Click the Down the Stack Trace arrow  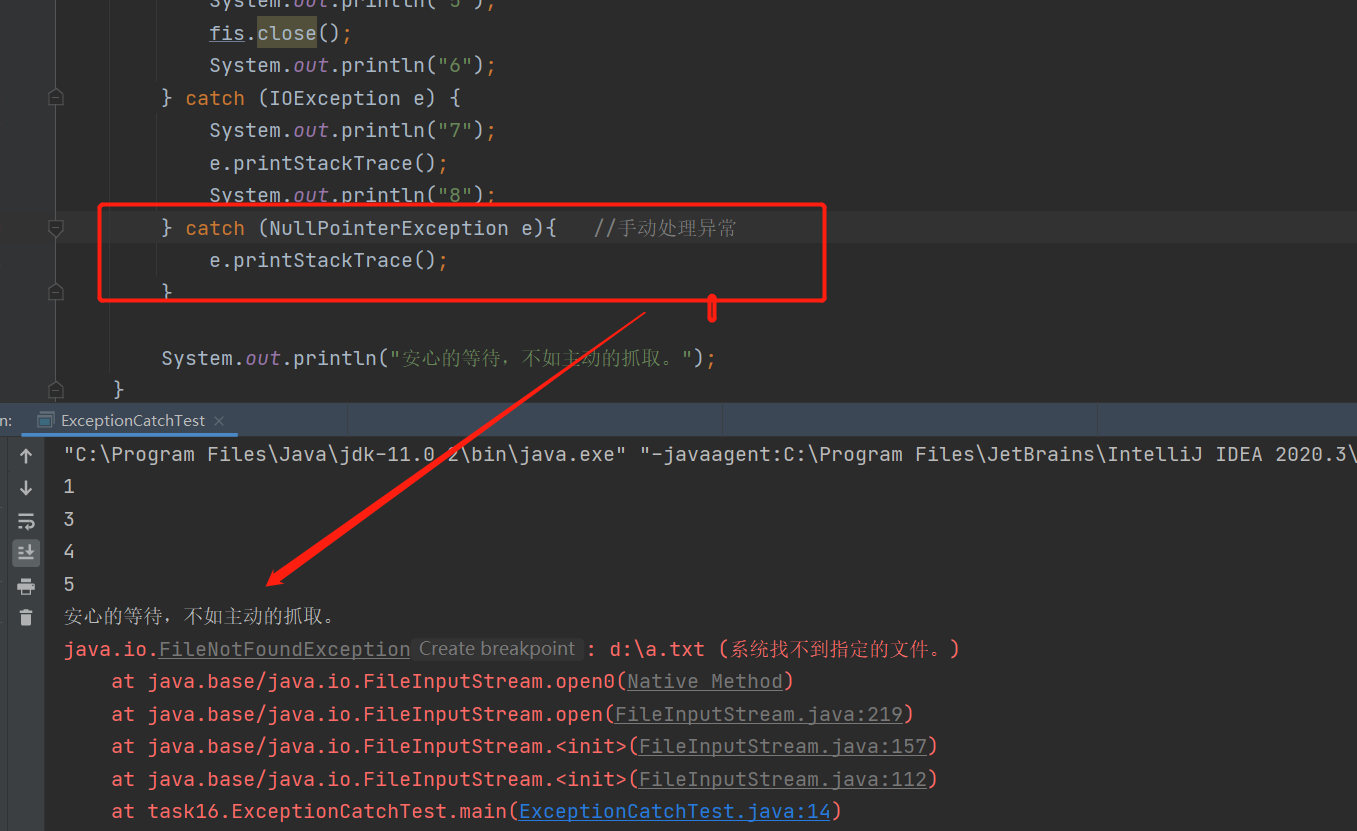pyautogui.click(x=26, y=488)
